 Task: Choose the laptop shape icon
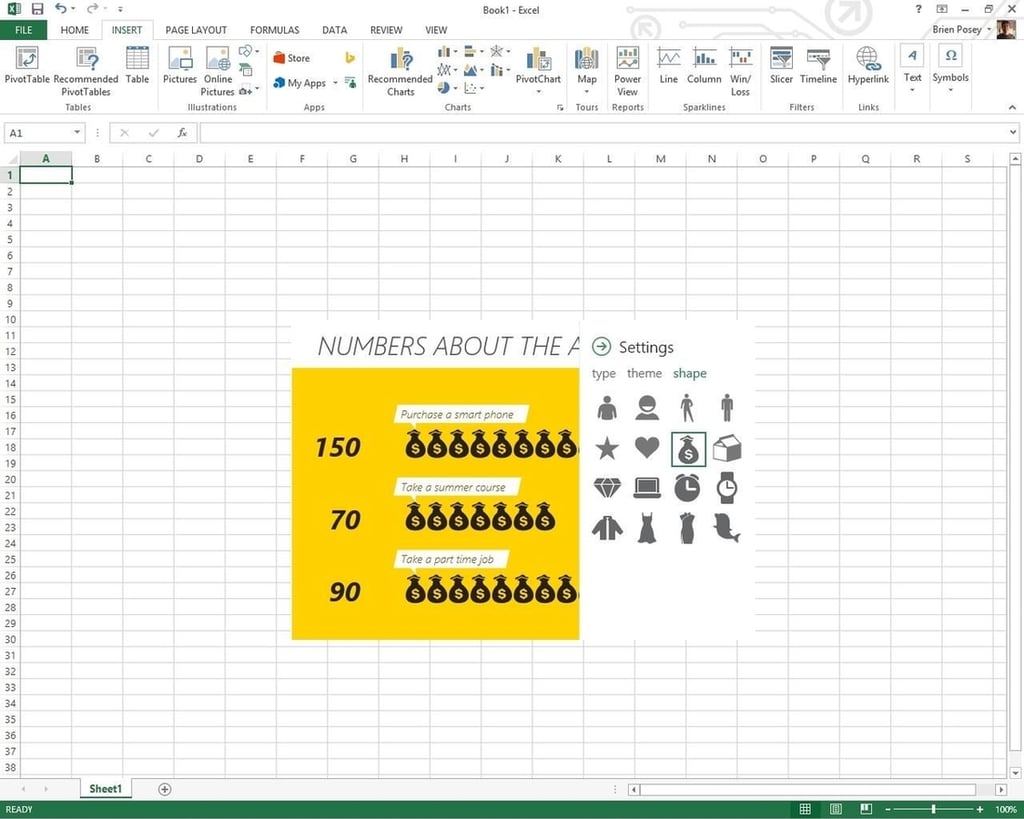(647, 488)
